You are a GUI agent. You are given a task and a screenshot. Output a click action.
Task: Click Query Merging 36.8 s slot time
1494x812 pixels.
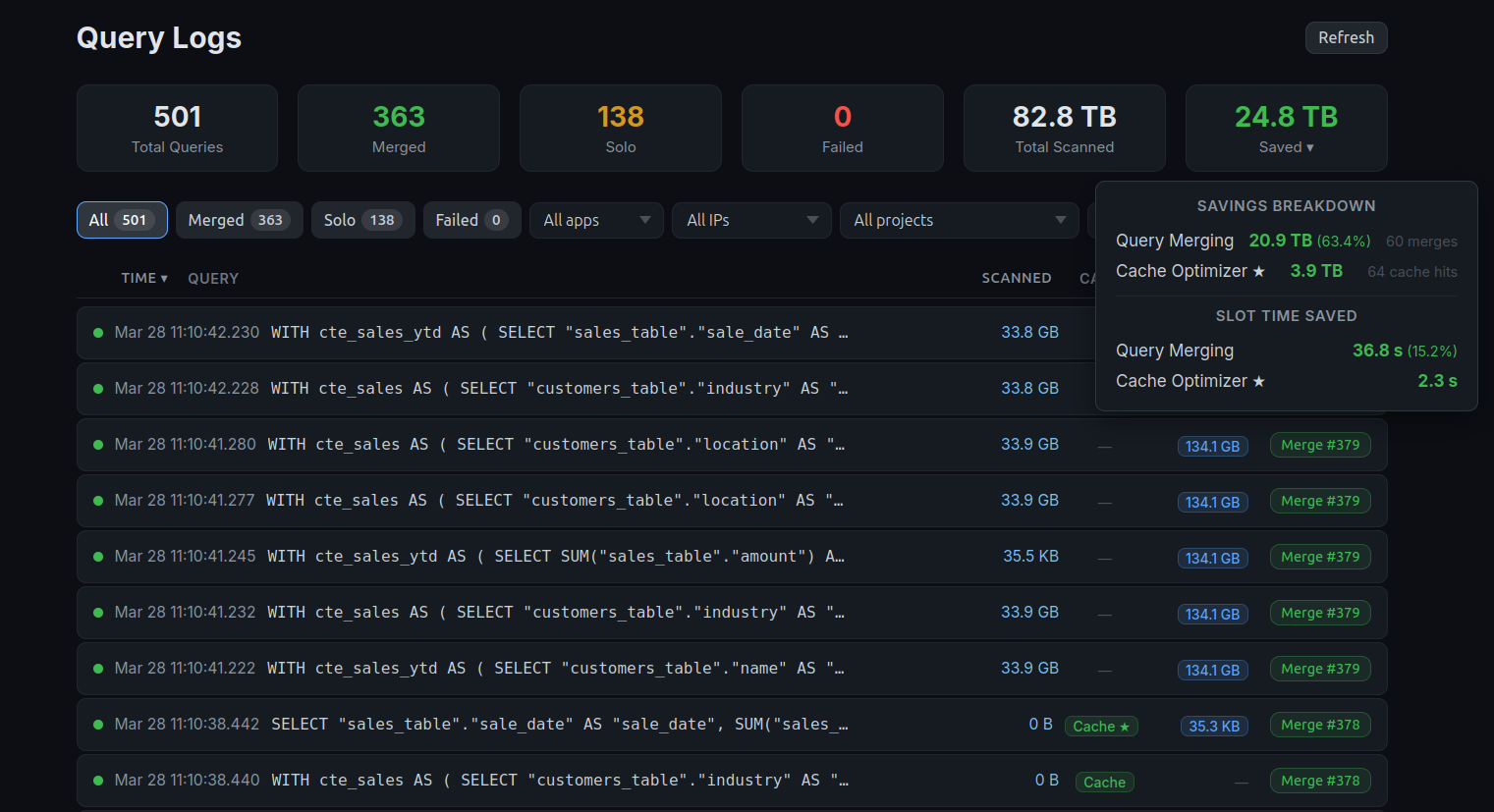[1287, 351]
